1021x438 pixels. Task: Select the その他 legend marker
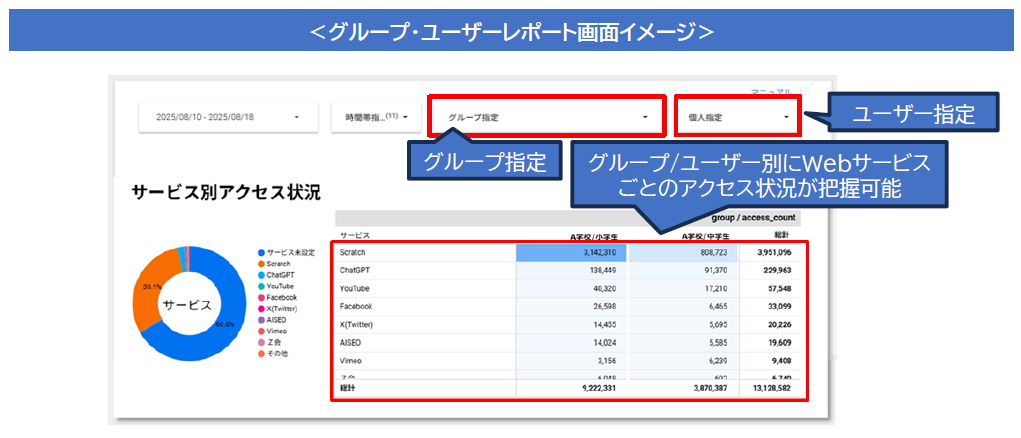tap(261, 352)
